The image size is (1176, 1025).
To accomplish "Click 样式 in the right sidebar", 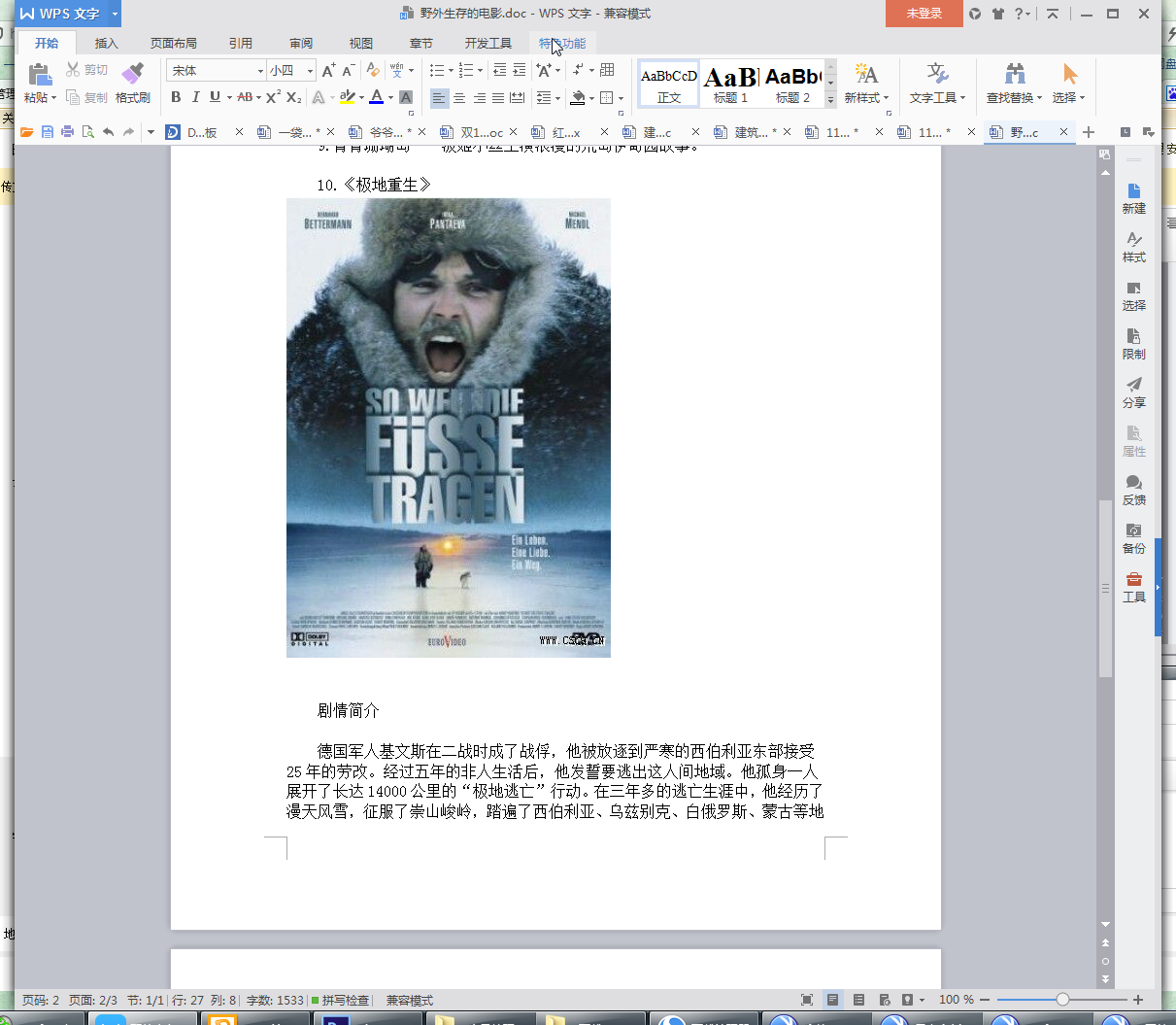I will click(x=1133, y=247).
